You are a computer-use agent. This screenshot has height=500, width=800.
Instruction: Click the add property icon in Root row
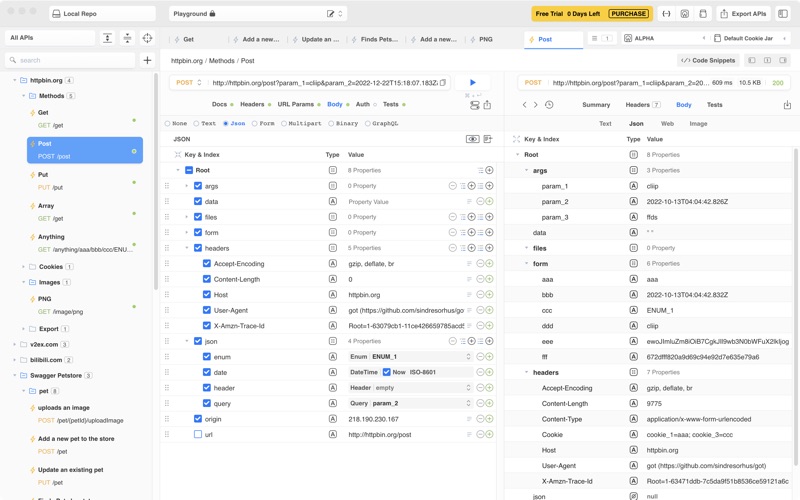pyautogui.click(x=489, y=170)
